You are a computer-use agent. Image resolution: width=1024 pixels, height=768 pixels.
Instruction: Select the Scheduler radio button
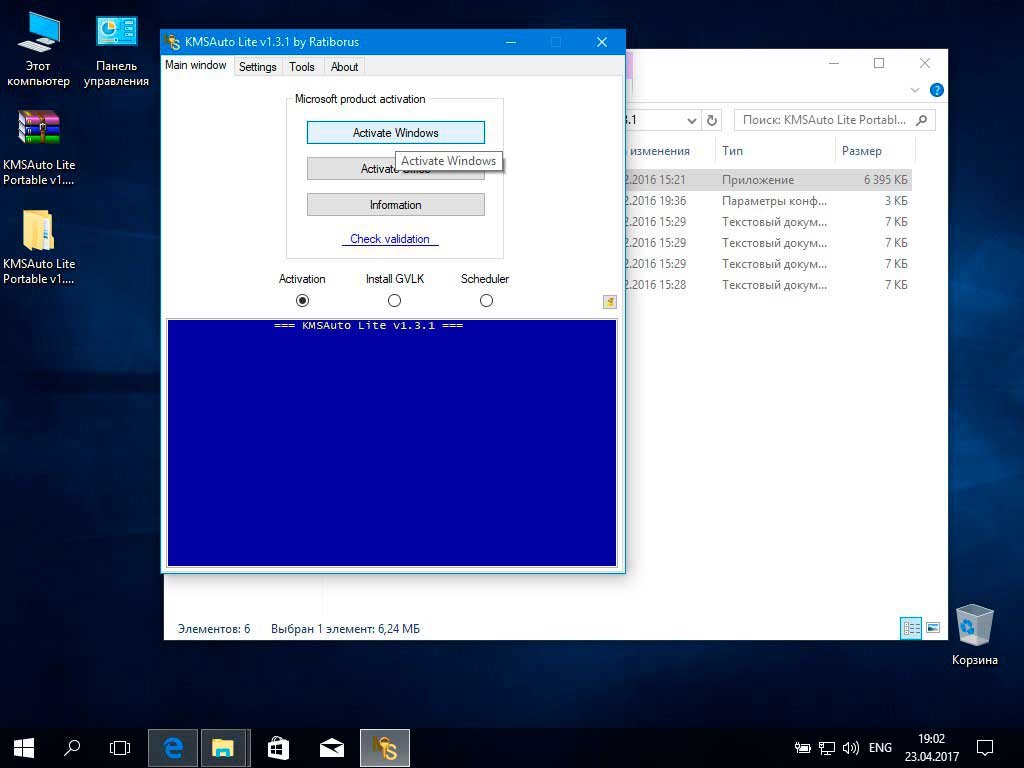click(486, 300)
